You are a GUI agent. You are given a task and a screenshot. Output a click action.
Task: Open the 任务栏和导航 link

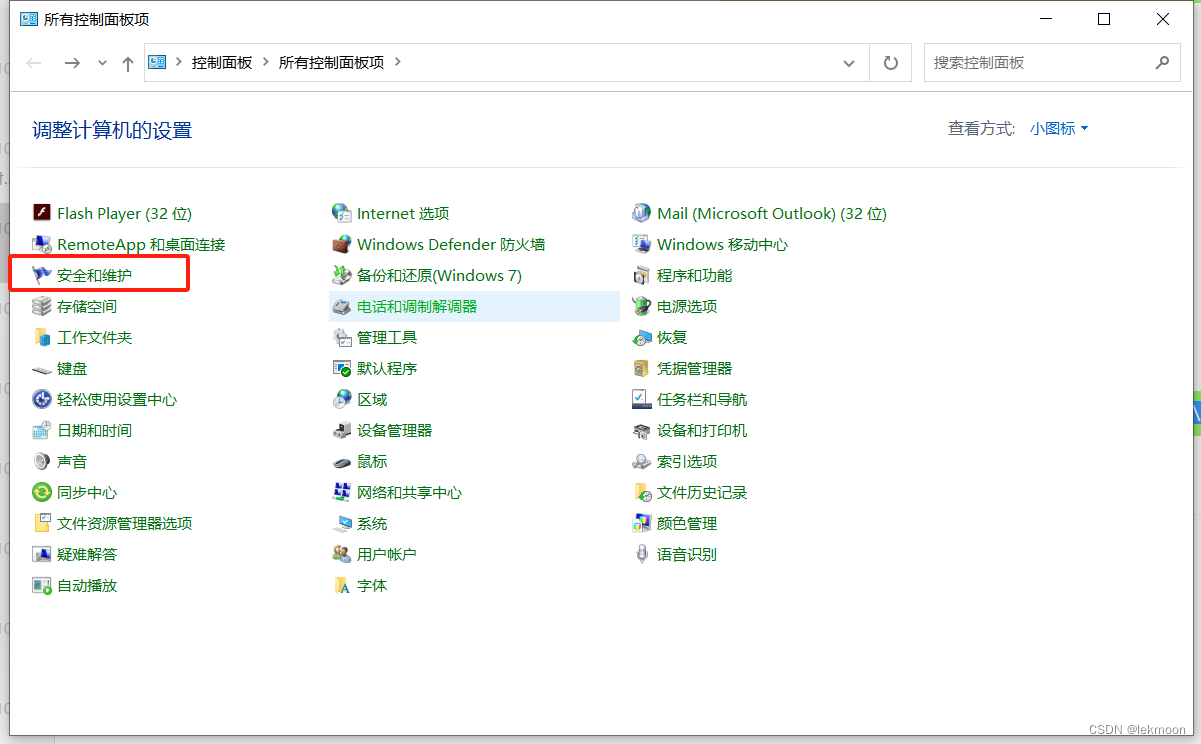click(702, 399)
